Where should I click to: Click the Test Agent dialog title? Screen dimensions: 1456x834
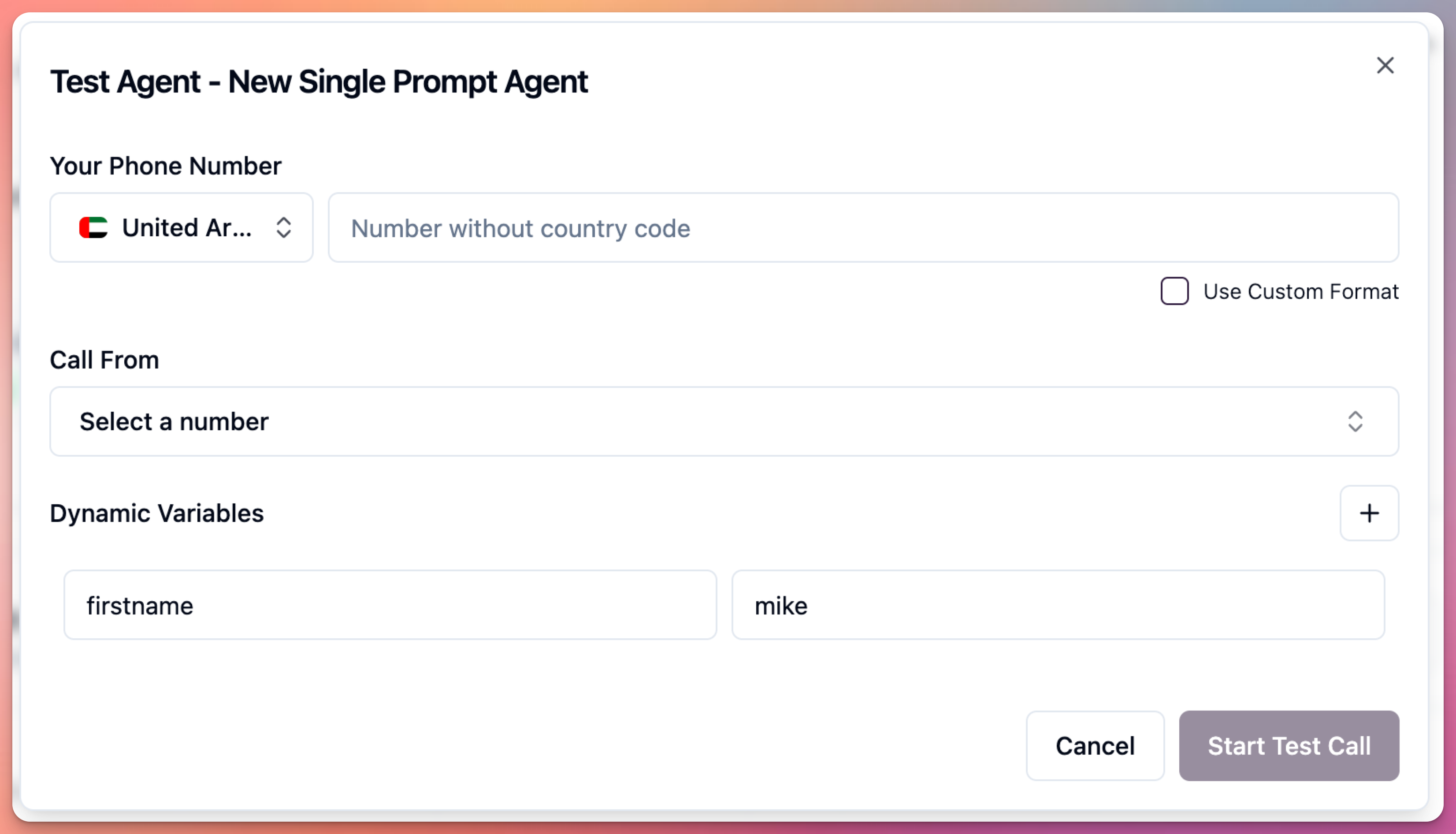point(319,81)
